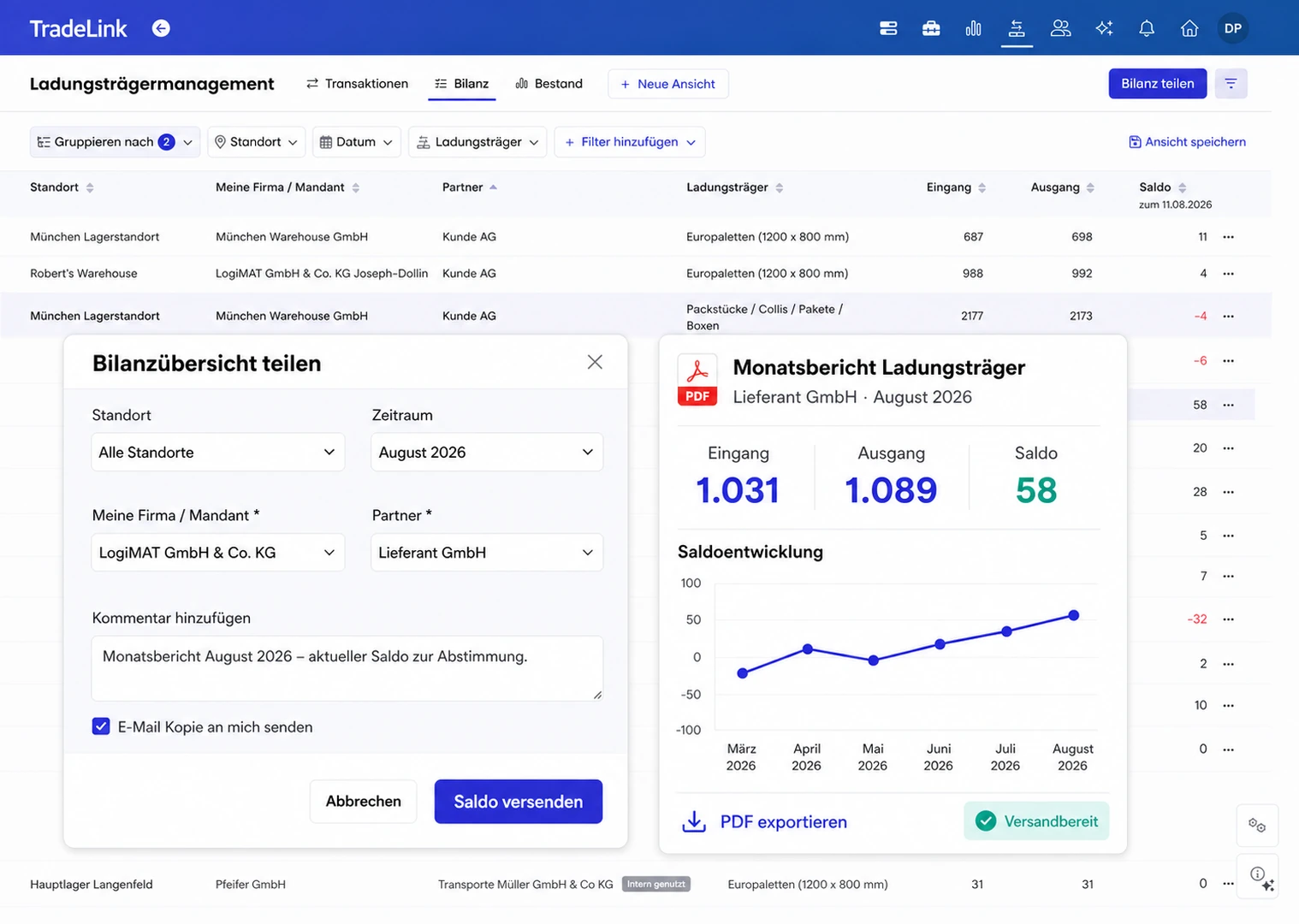Sort by Ausgang column

pyautogui.click(x=1090, y=187)
